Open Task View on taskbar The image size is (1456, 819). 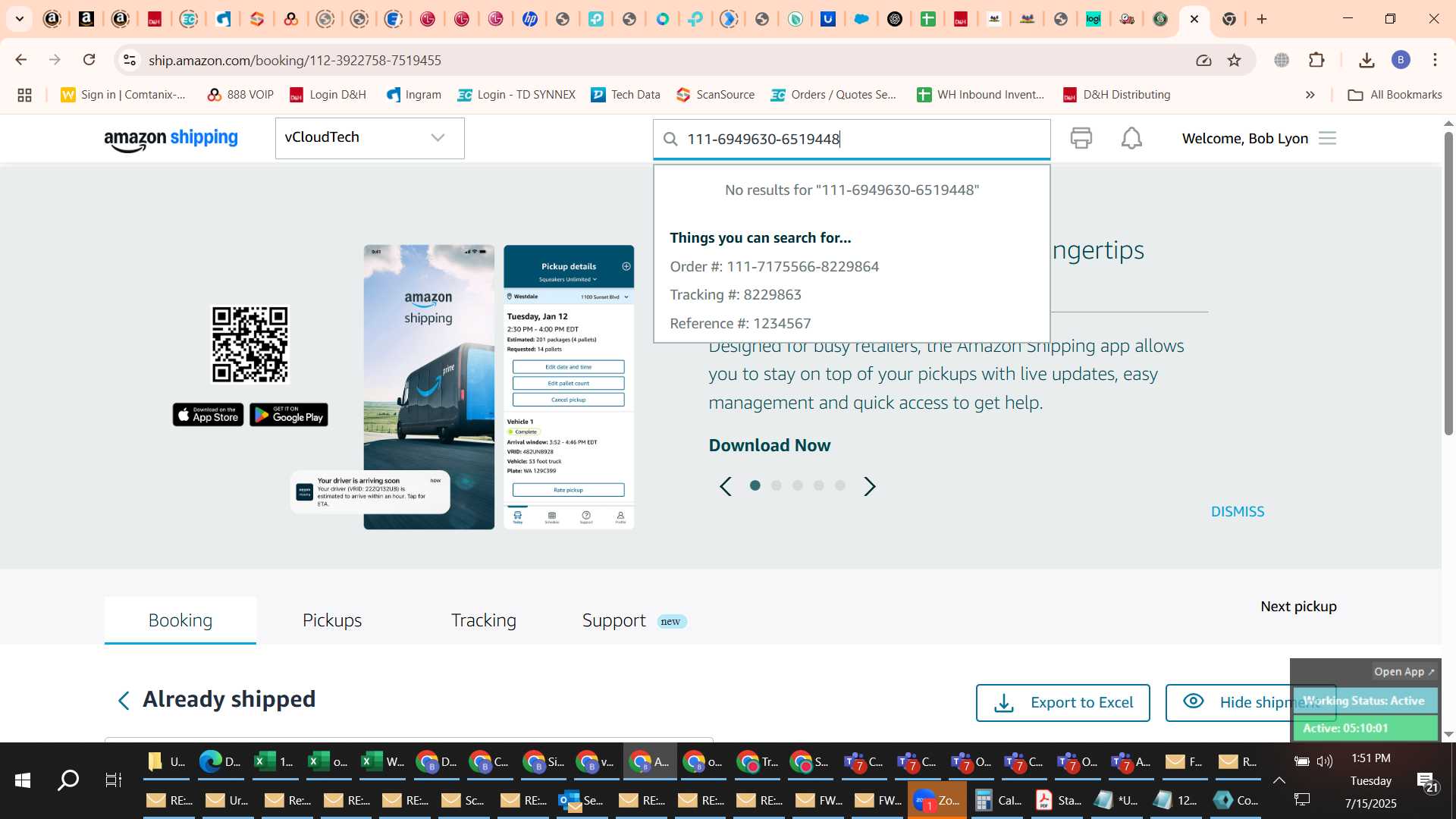pos(113,780)
